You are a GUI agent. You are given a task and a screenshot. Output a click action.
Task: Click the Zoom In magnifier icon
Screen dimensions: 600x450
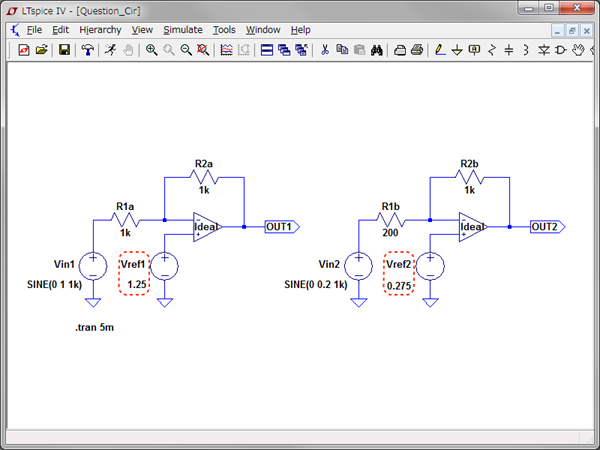[151, 49]
